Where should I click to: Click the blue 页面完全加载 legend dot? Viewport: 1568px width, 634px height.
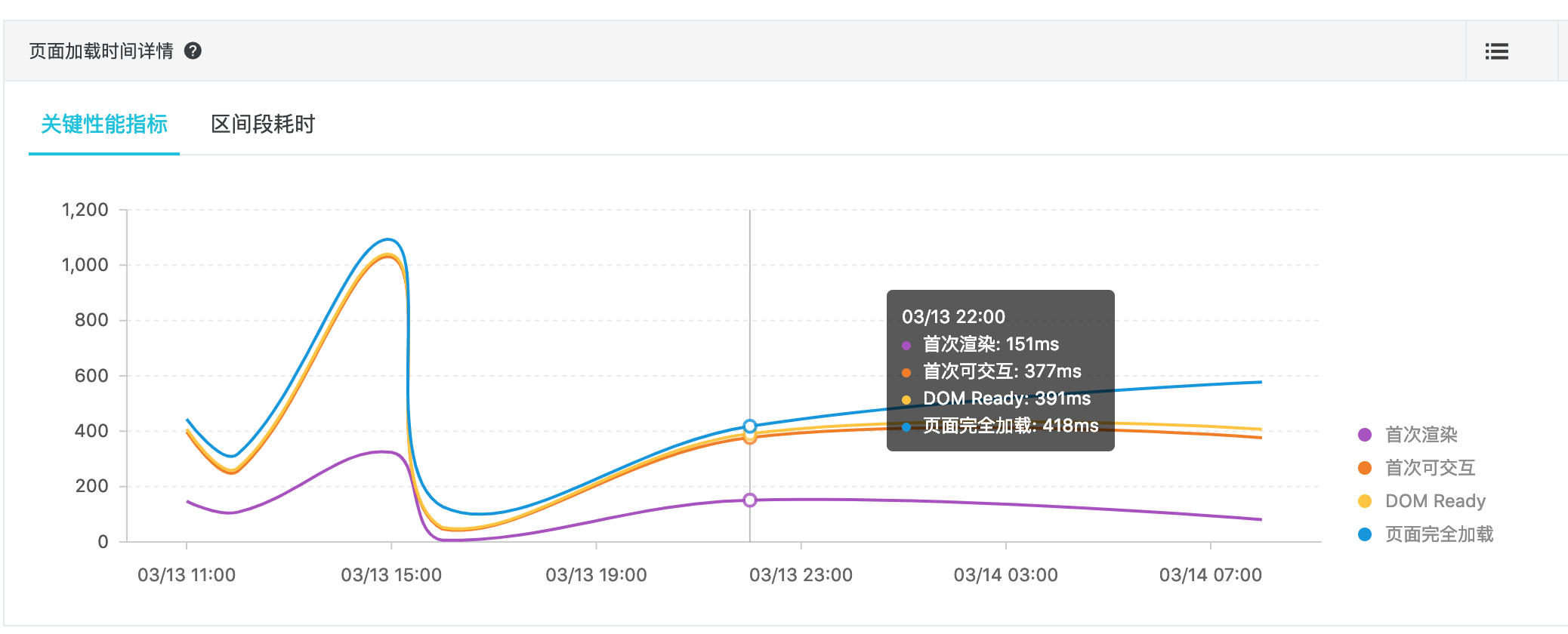[1365, 534]
